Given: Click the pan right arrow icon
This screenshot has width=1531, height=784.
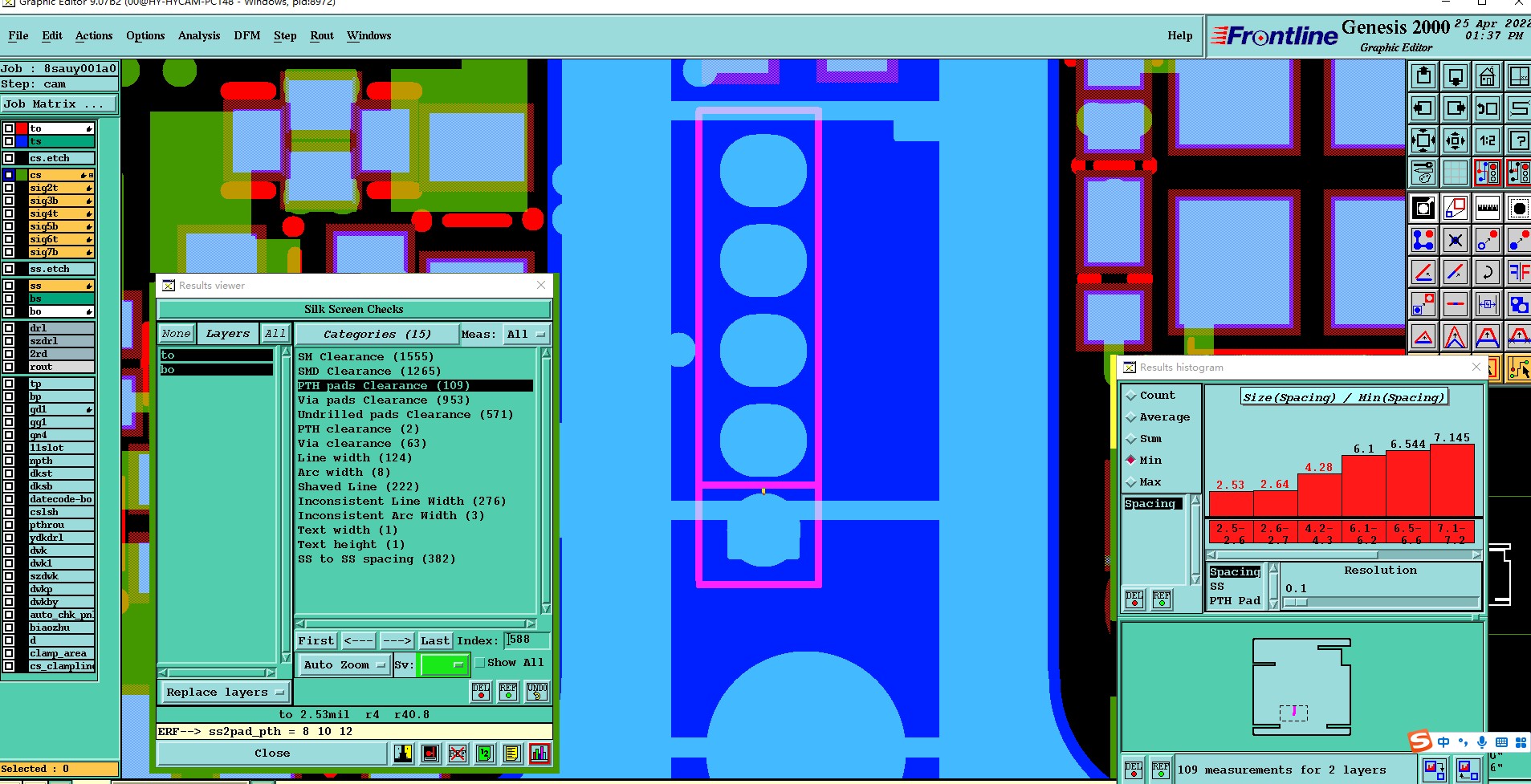Looking at the screenshot, I should pyautogui.click(x=1455, y=108).
